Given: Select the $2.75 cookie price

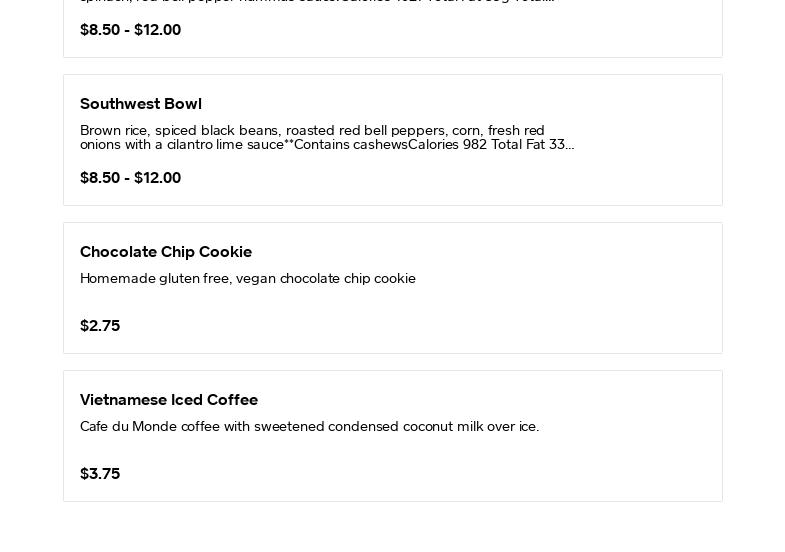Looking at the screenshot, I should 100,326.
